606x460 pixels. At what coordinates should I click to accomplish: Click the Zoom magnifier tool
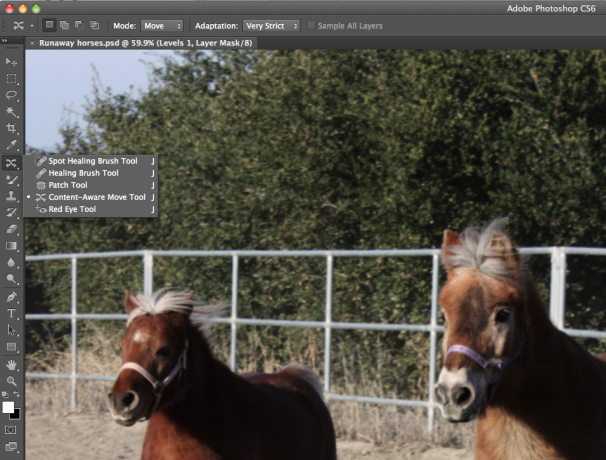click(x=12, y=381)
